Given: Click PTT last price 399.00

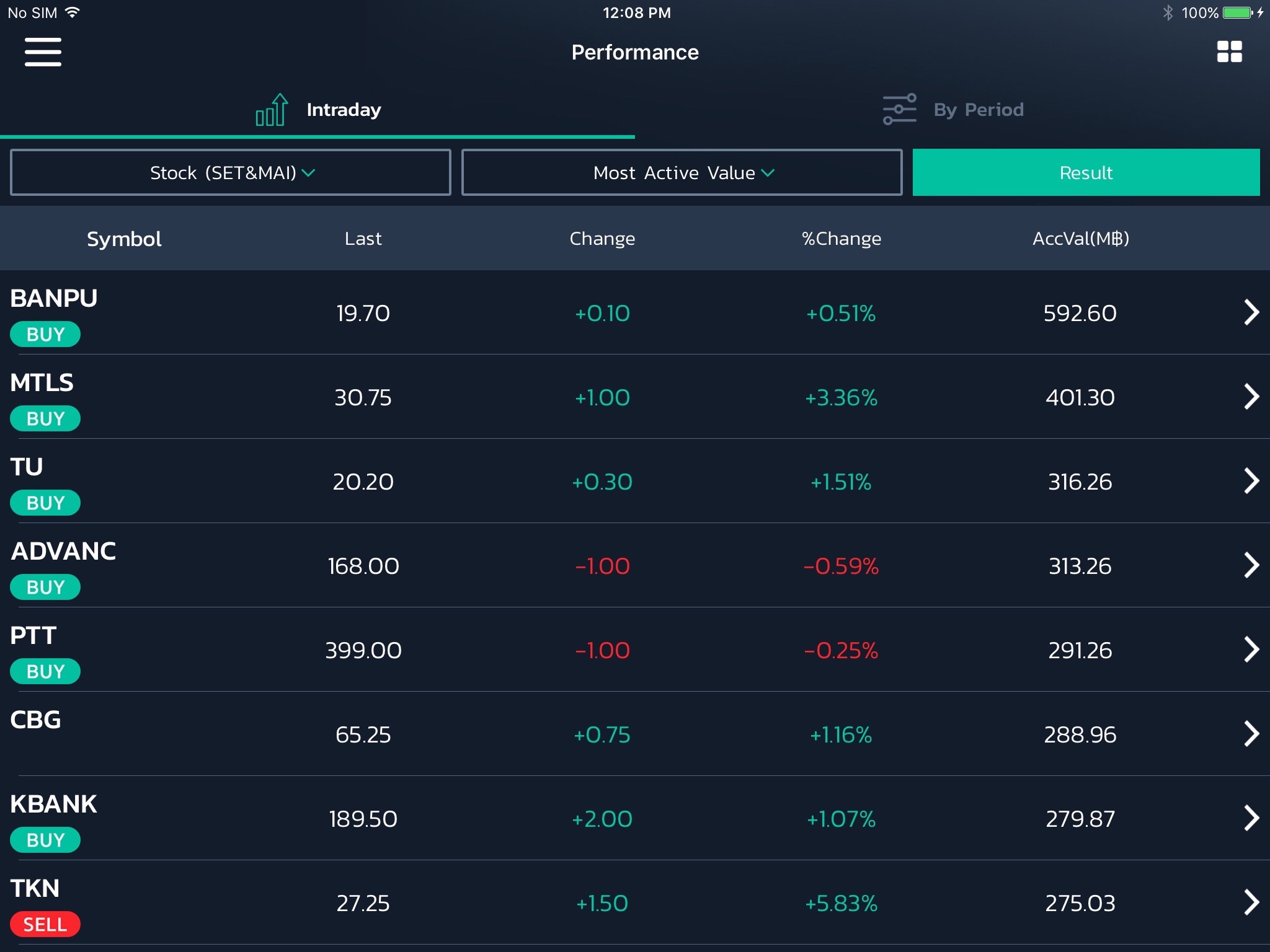Looking at the screenshot, I should coord(363,650).
